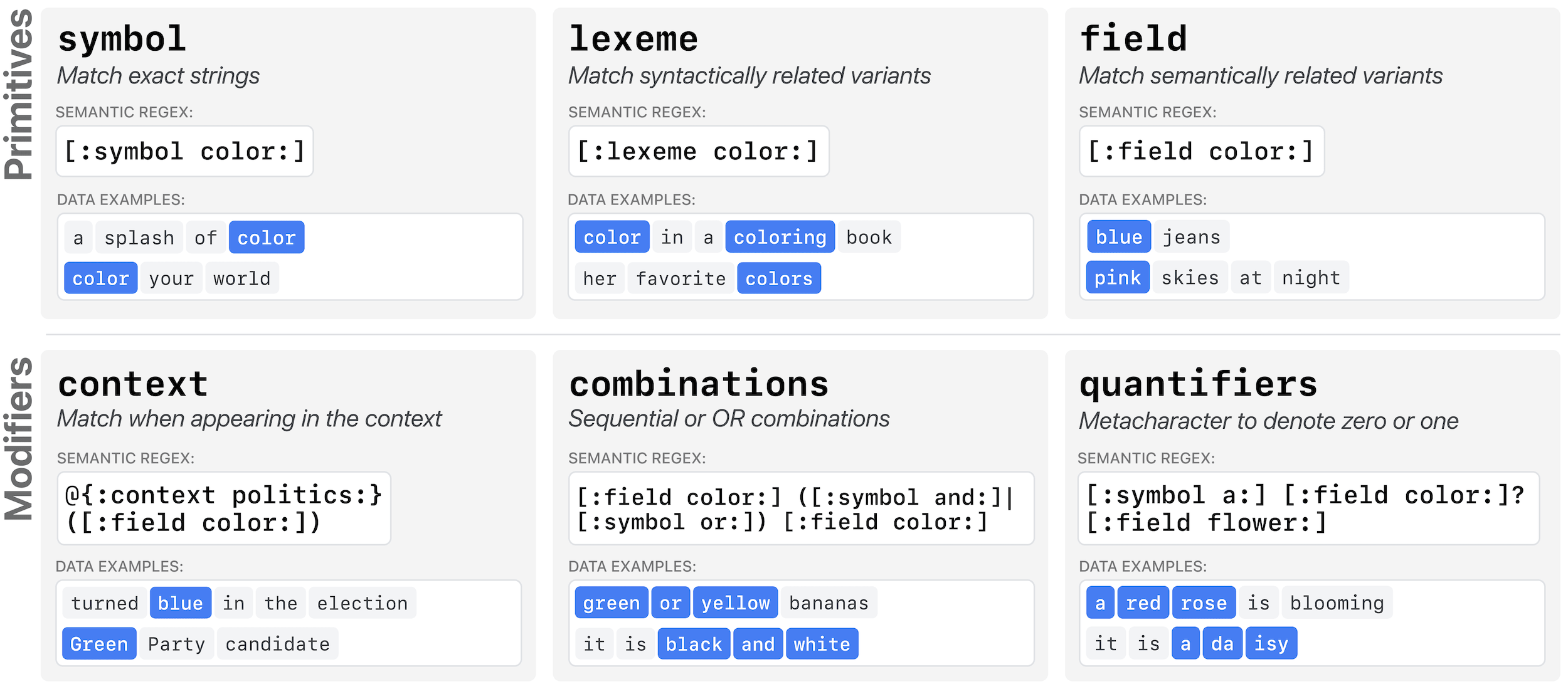Viewport: 1568px width, 689px height.
Task: Select the regex box under the field heading
Action: pyautogui.click(x=1201, y=152)
